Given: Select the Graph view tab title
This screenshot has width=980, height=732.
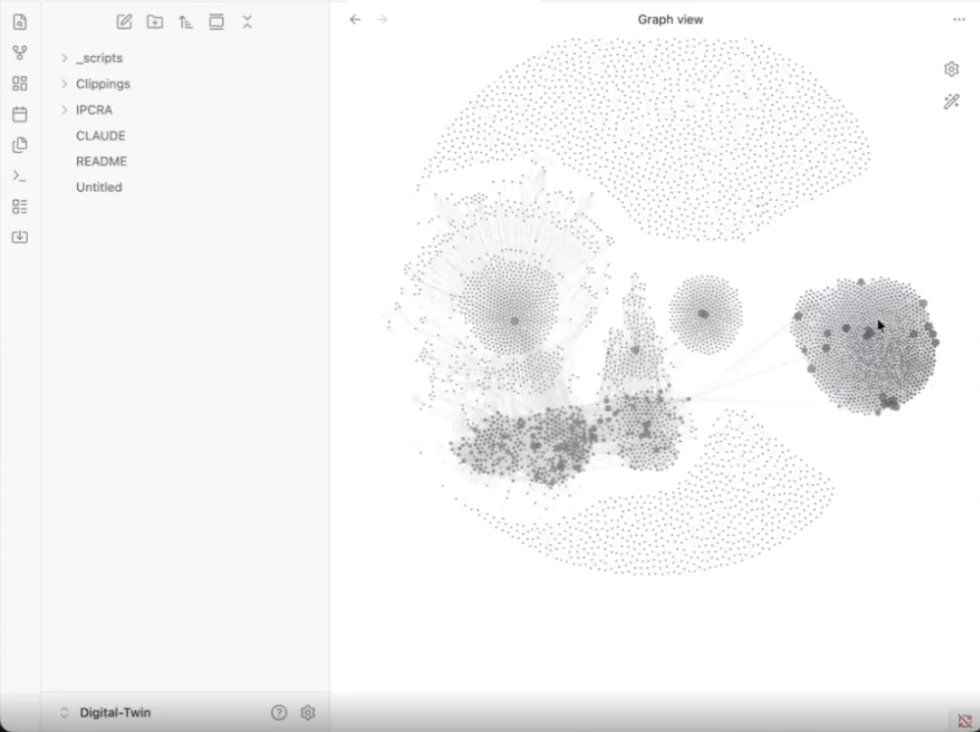Looking at the screenshot, I should coord(670,19).
